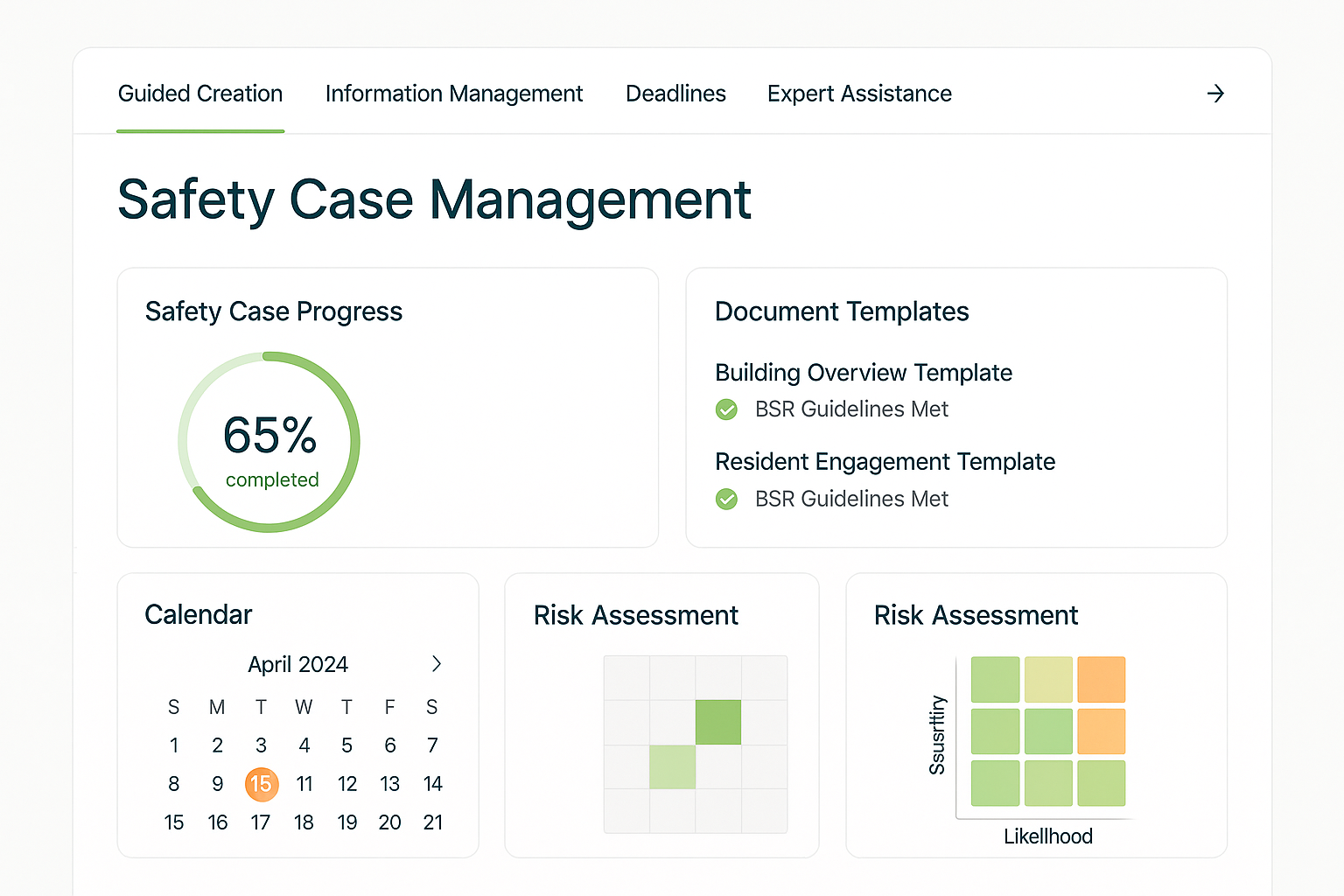The image size is (1344, 896).
Task: Click the green checkmark beside Building Overview Template
Action: [x=726, y=409]
